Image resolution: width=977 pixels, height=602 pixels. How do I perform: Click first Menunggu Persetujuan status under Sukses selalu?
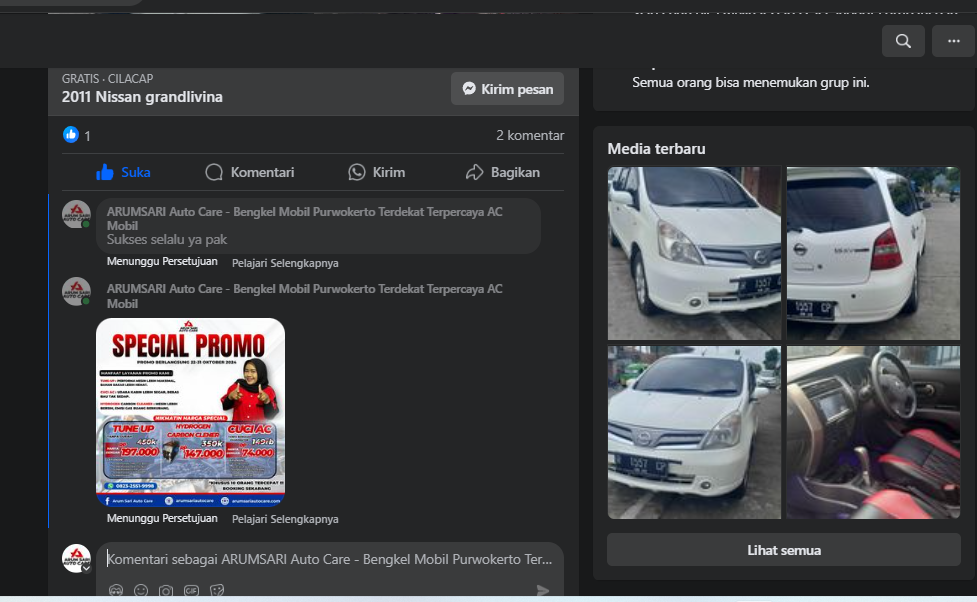162,261
